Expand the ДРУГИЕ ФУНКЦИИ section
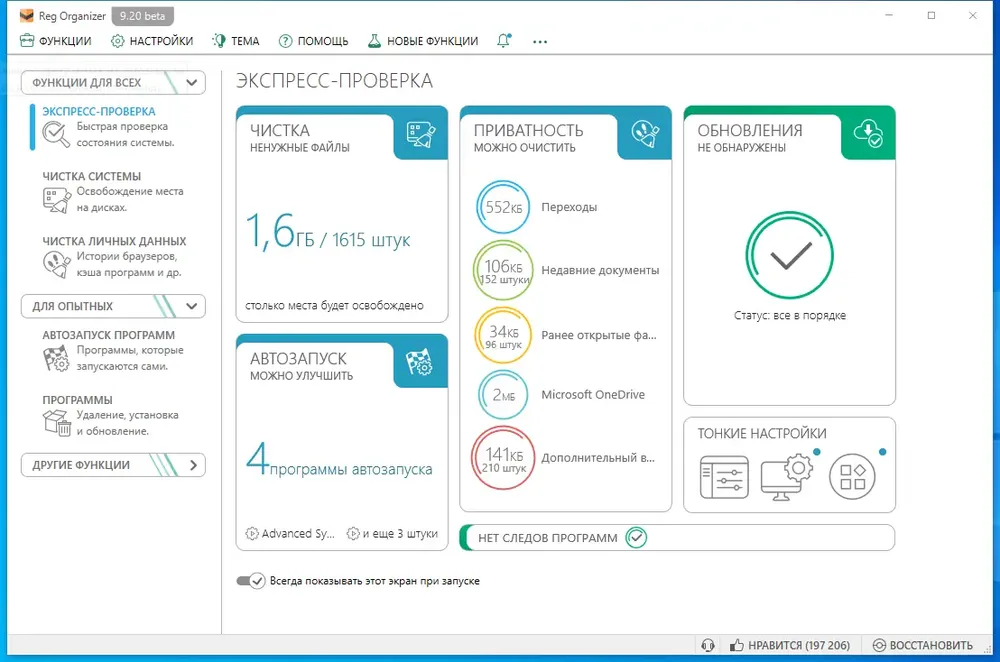This screenshot has height=662, width=1000. coord(114,465)
